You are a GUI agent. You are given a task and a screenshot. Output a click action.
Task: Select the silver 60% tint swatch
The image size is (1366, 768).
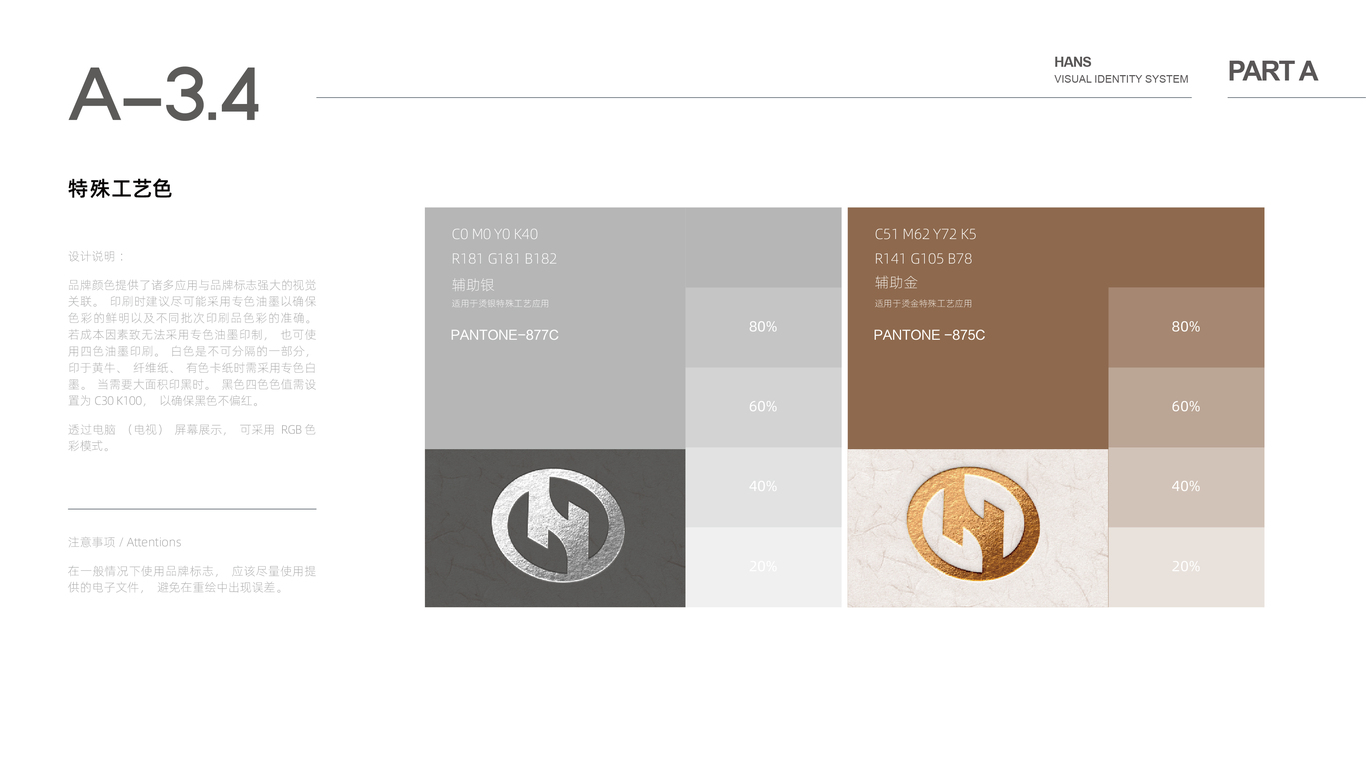(763, 407)
